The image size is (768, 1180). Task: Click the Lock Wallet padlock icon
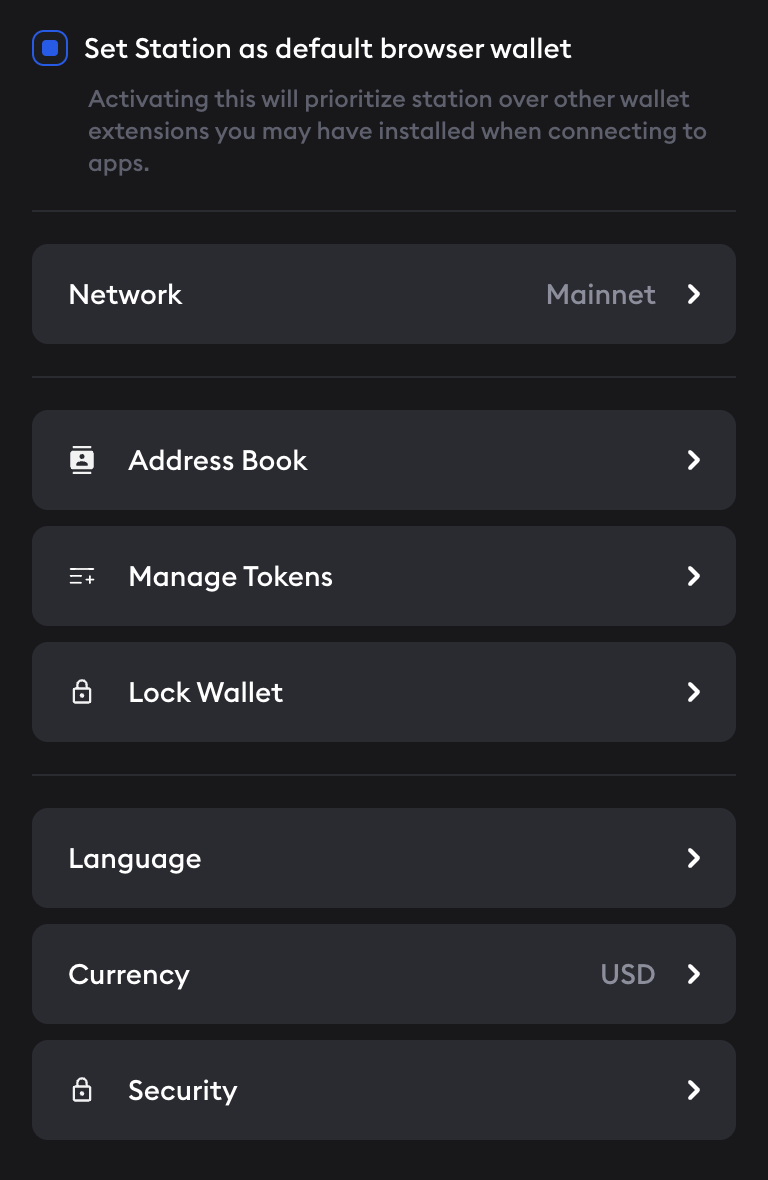pos(82,692)
